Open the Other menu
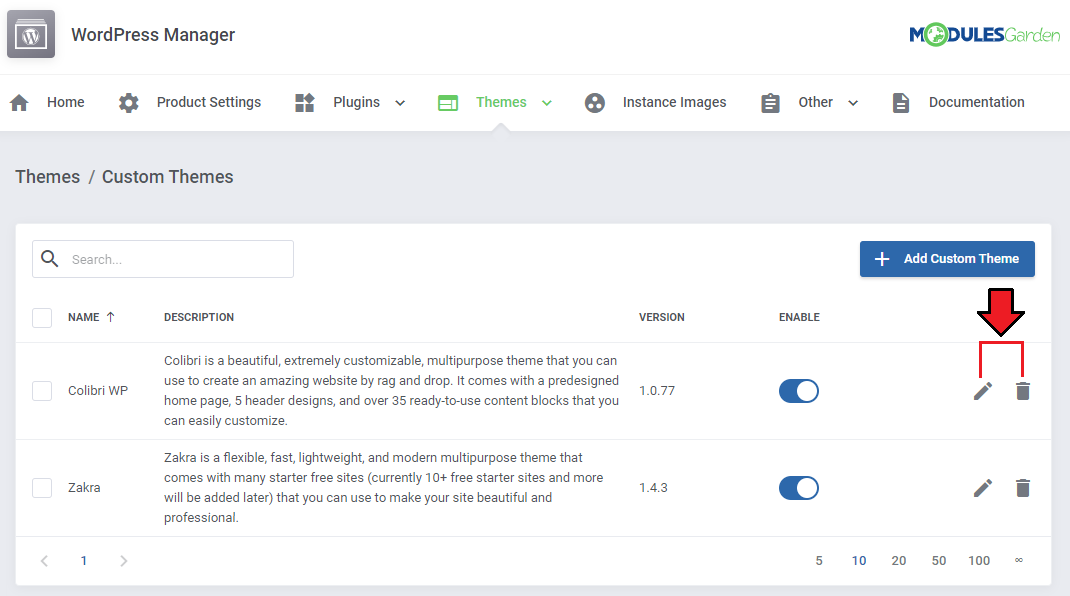The image size is (1070, 596). pyautogui.click(x=815, y=102)
